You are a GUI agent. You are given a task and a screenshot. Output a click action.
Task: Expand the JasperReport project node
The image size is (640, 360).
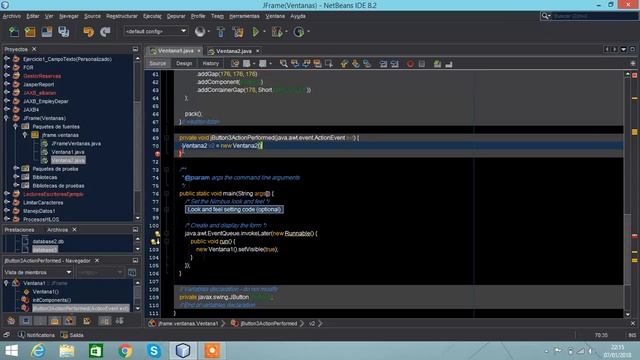tap(7, 84)
